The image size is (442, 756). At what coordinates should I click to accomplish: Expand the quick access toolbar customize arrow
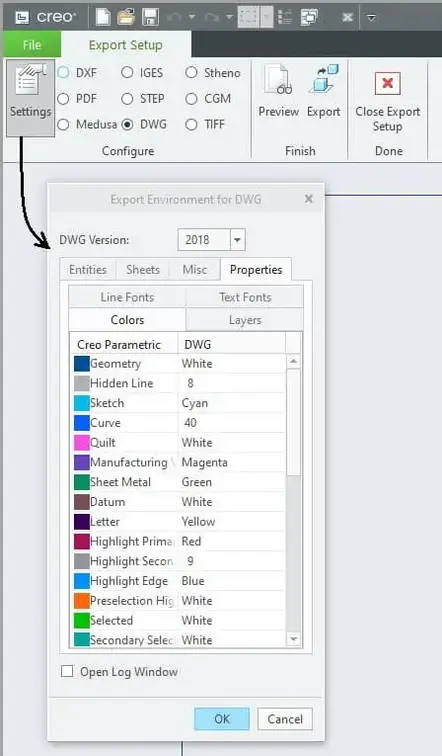[371, 17]
